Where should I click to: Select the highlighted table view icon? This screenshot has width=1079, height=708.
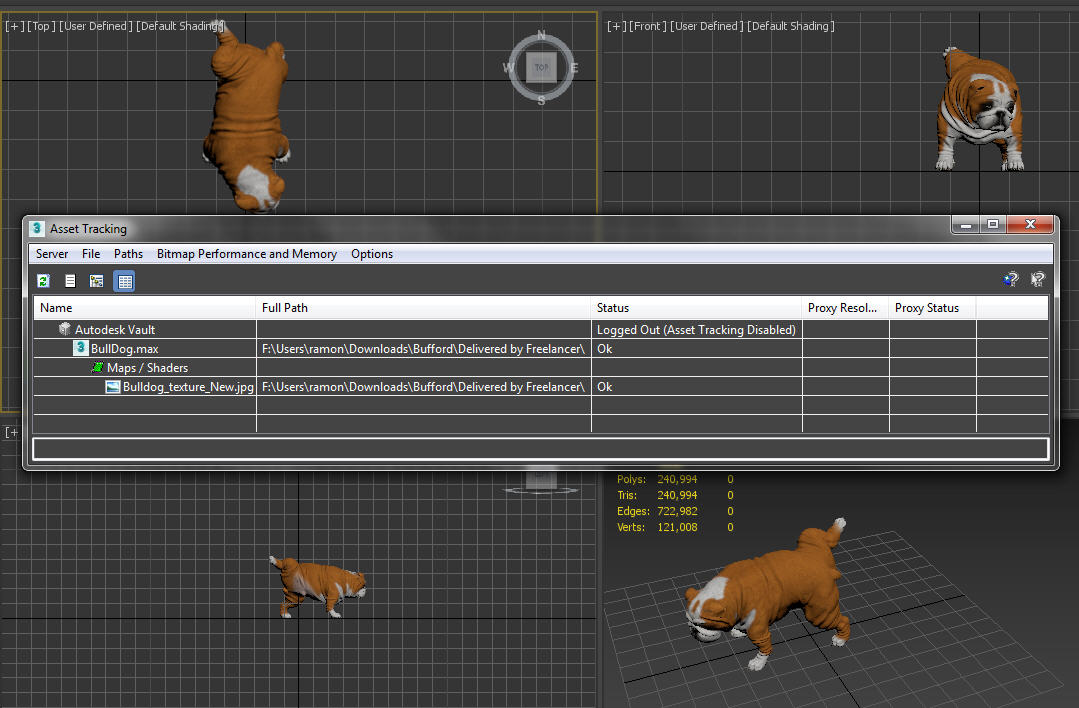(124, 280)
